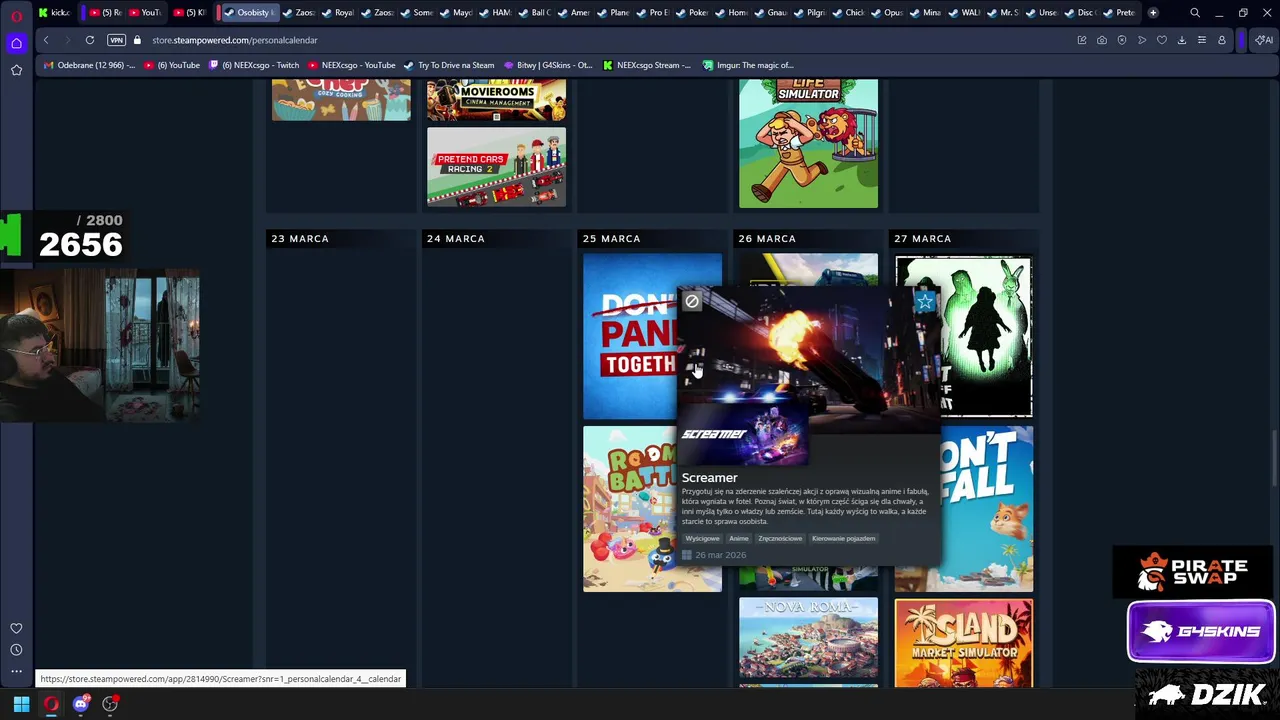Select the Wyścigowe tag
Viewport: 1280px width, 720px height.
point(702,538)
